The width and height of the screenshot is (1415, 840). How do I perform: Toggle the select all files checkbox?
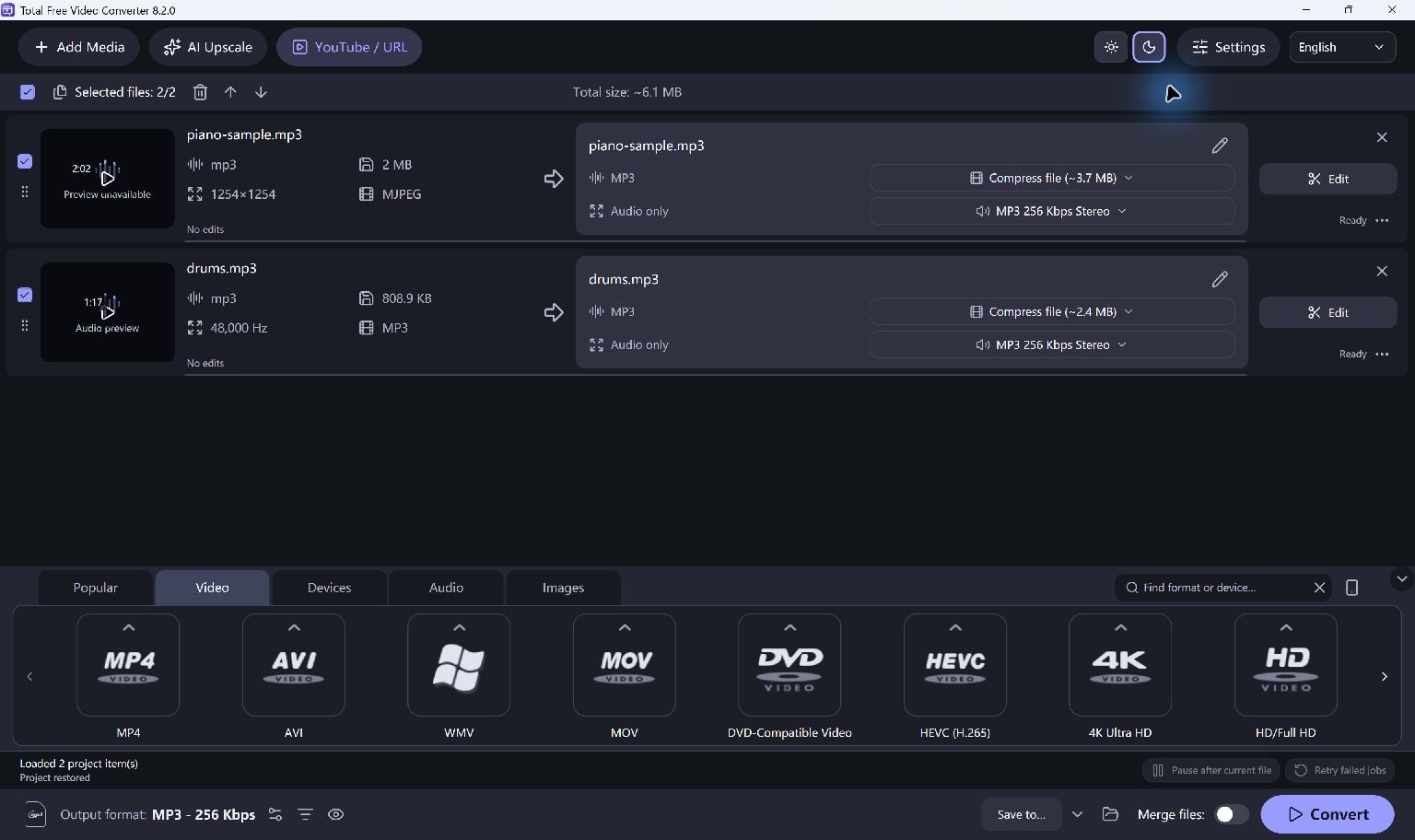(28, 92)
